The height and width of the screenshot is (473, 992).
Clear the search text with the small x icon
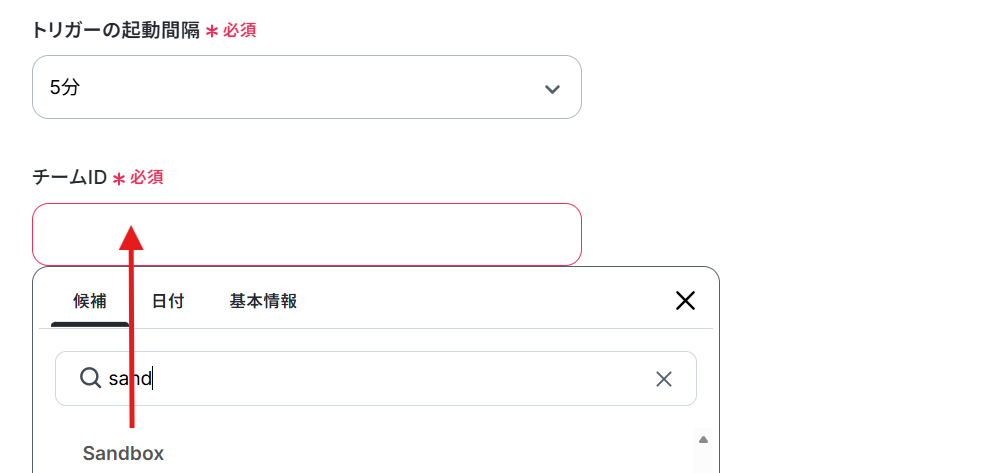coord(664,379)
